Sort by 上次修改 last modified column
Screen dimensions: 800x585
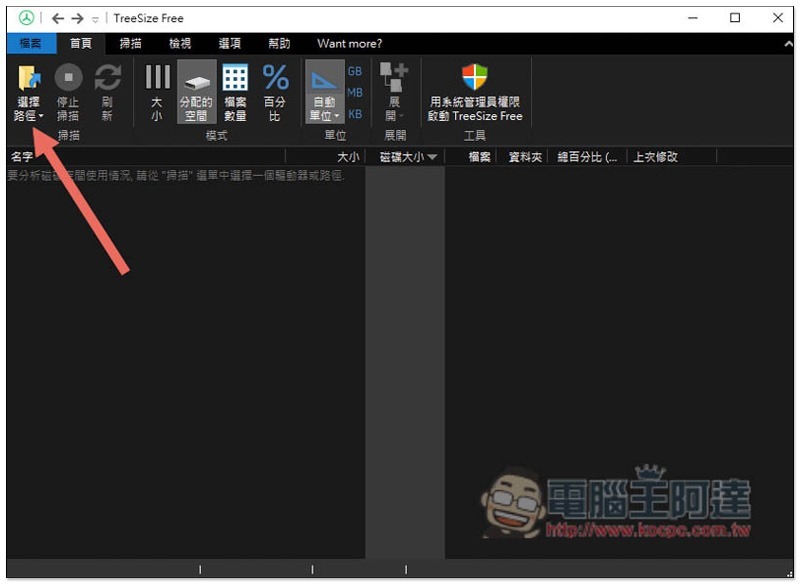click(671, 157)
